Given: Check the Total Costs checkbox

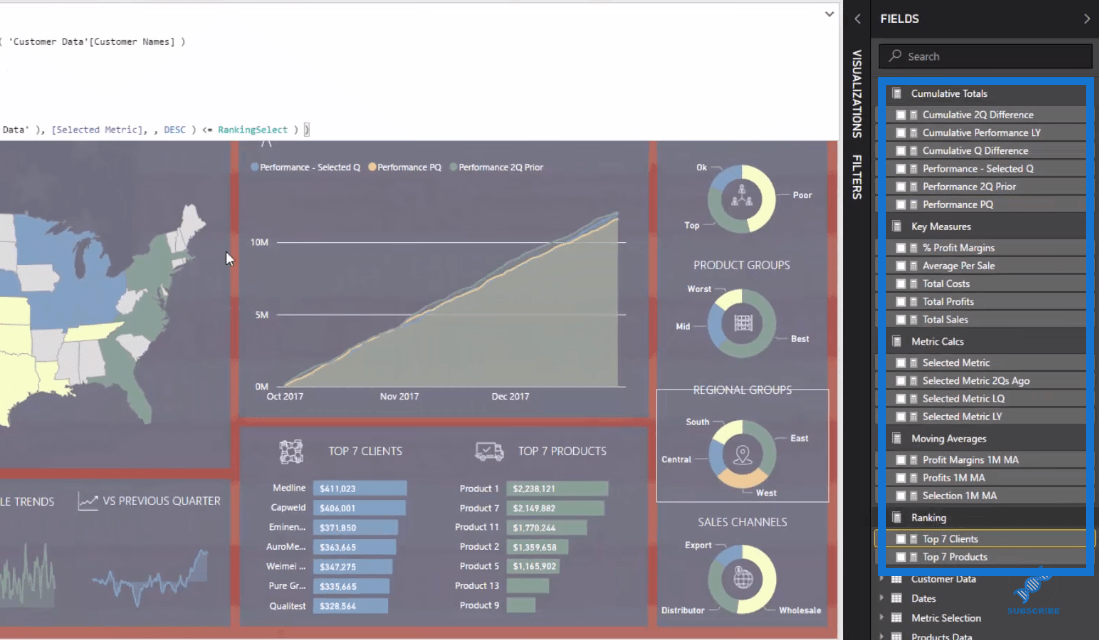Looking at the screenshot, I should pyautogui.click(x=901, y=284).
